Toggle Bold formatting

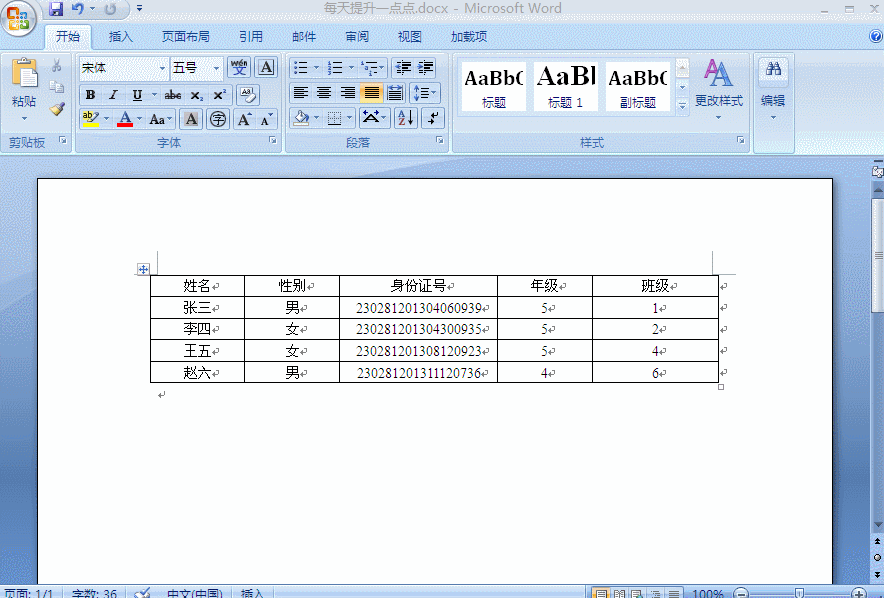90,95
